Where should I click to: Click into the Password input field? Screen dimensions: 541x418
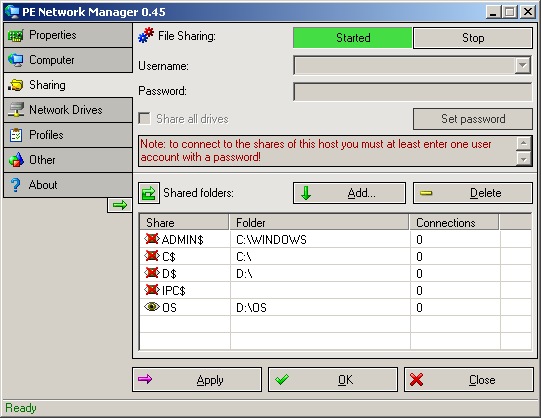tap(413, 91)
